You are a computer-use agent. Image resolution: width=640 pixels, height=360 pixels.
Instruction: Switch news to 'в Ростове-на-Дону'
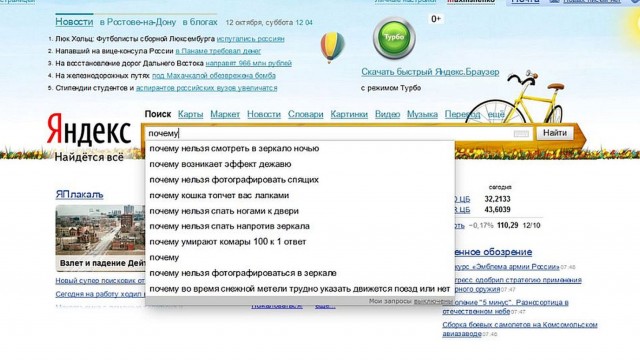click(x=138, y=22)
